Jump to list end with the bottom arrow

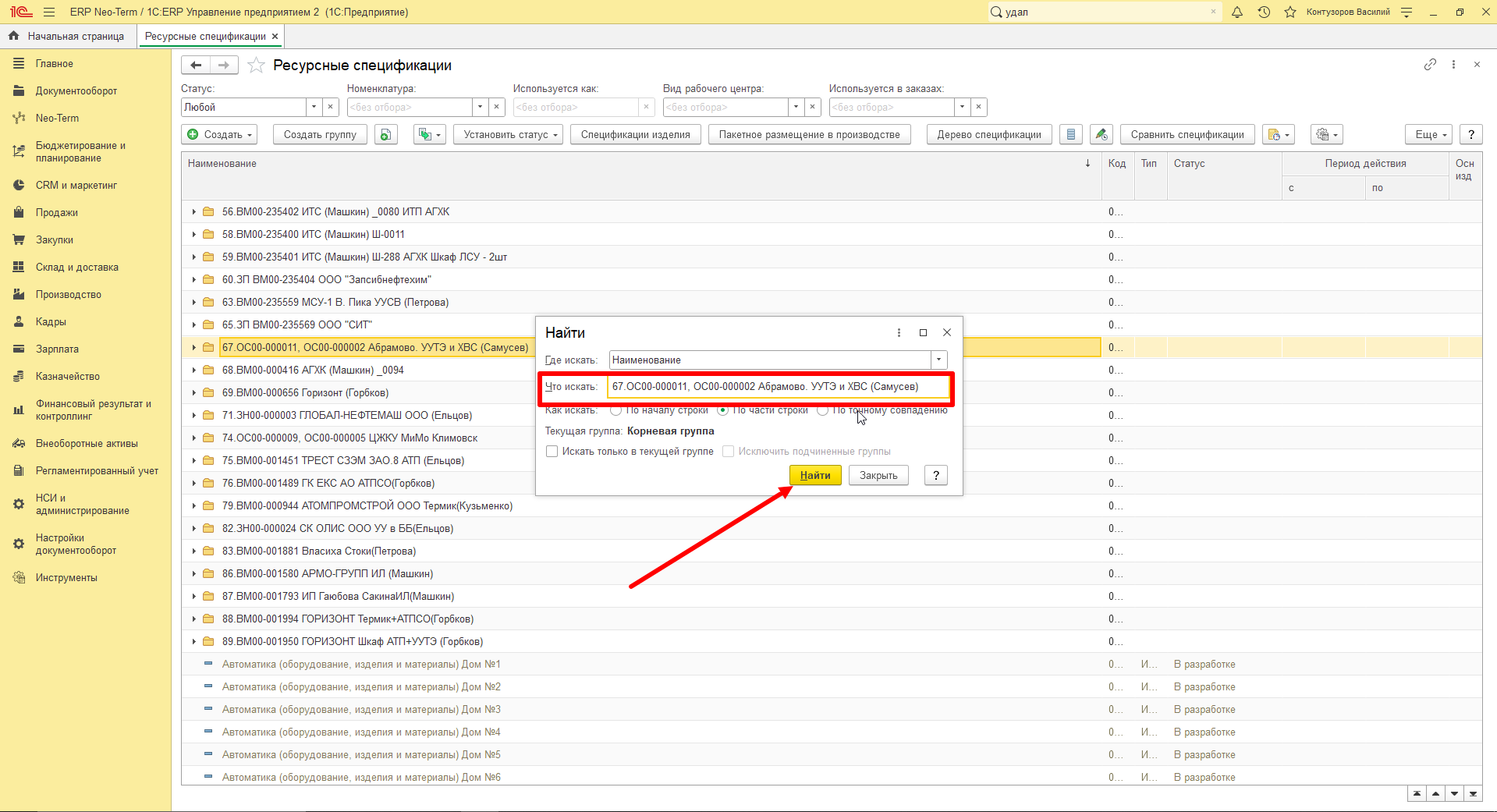tap(1473, 794)
